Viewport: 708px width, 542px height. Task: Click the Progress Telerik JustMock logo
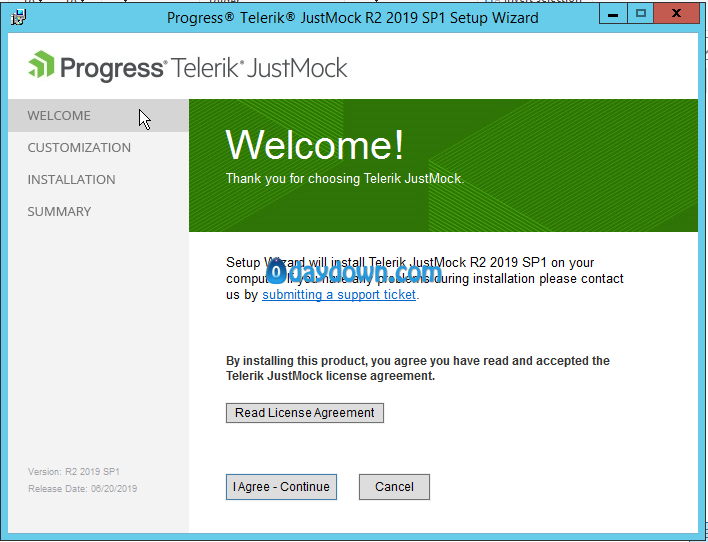pos(187,67)
